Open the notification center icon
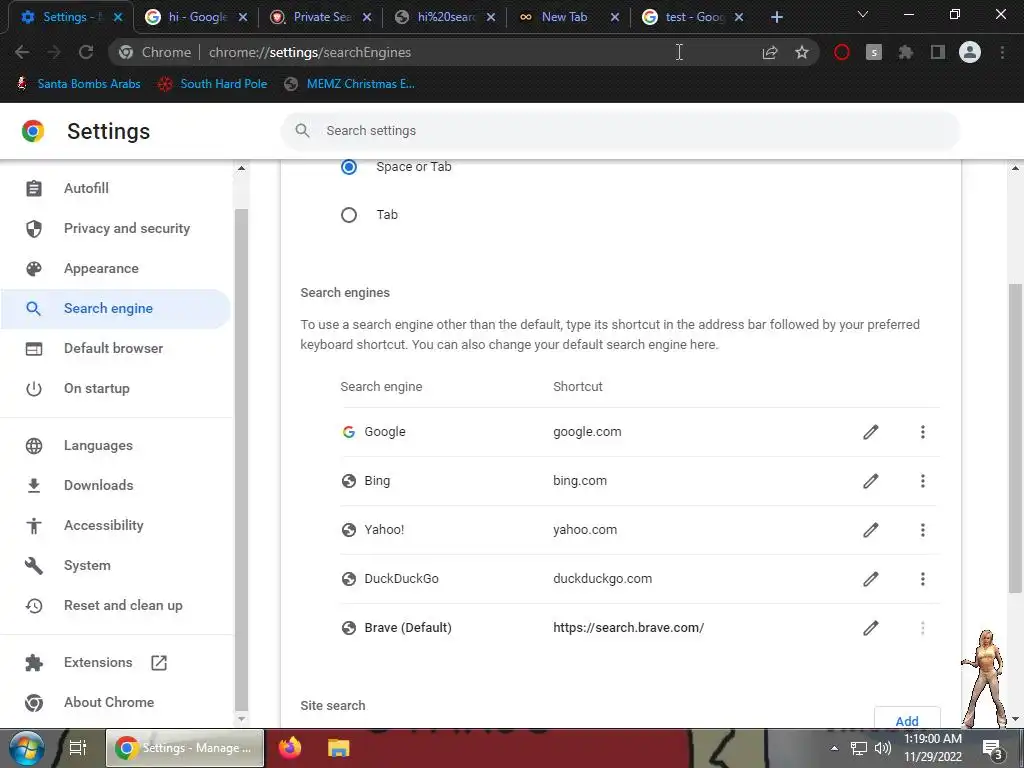Image resolution: width=1024 pixels, height=768 pixels. pos(993,748)
